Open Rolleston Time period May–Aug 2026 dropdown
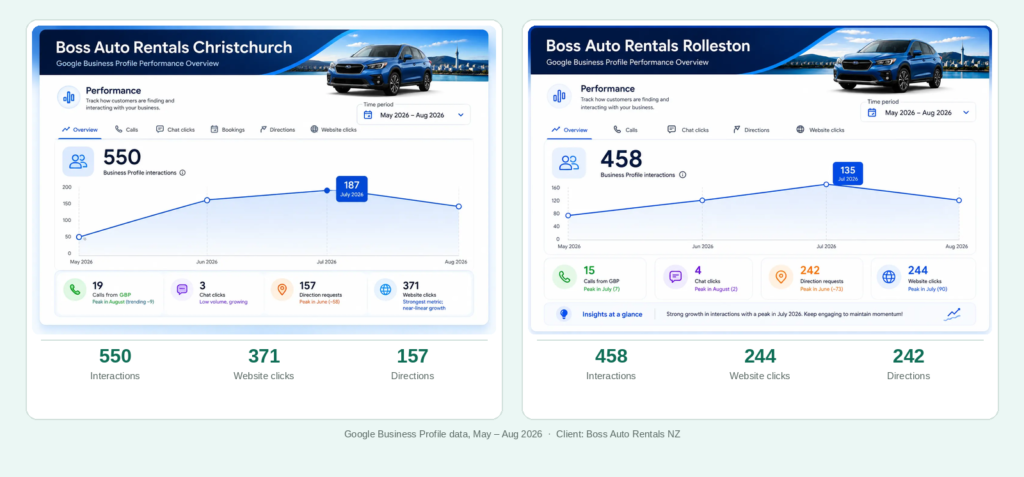The image size is (1024, 477). (x=918, y=112)
